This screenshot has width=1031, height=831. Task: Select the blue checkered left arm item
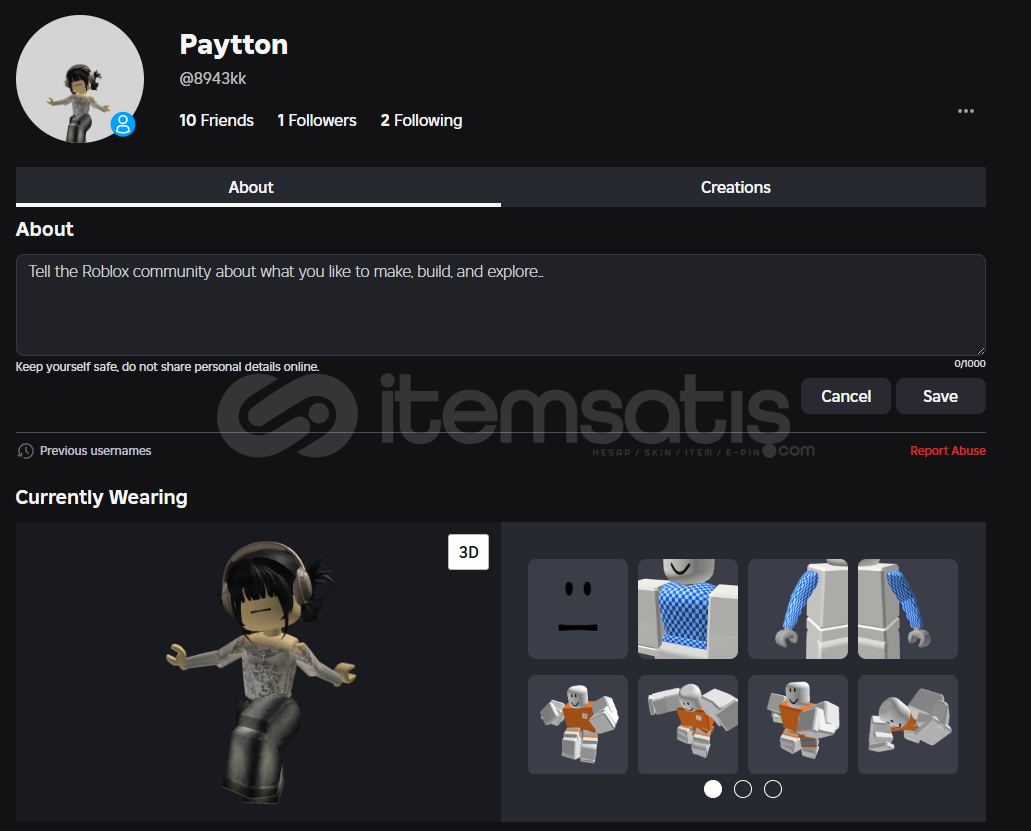click(x=908, y=609)
